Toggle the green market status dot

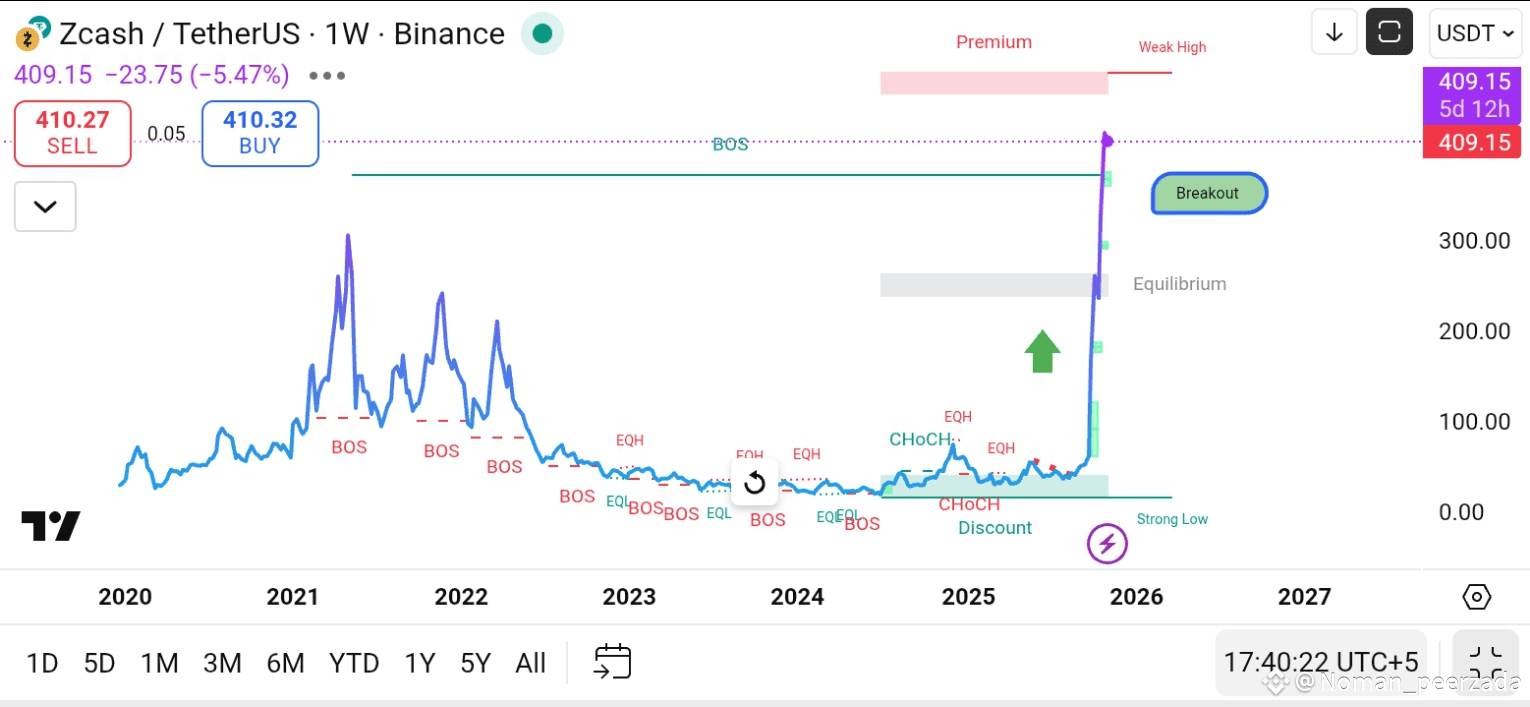click(542, 34)
